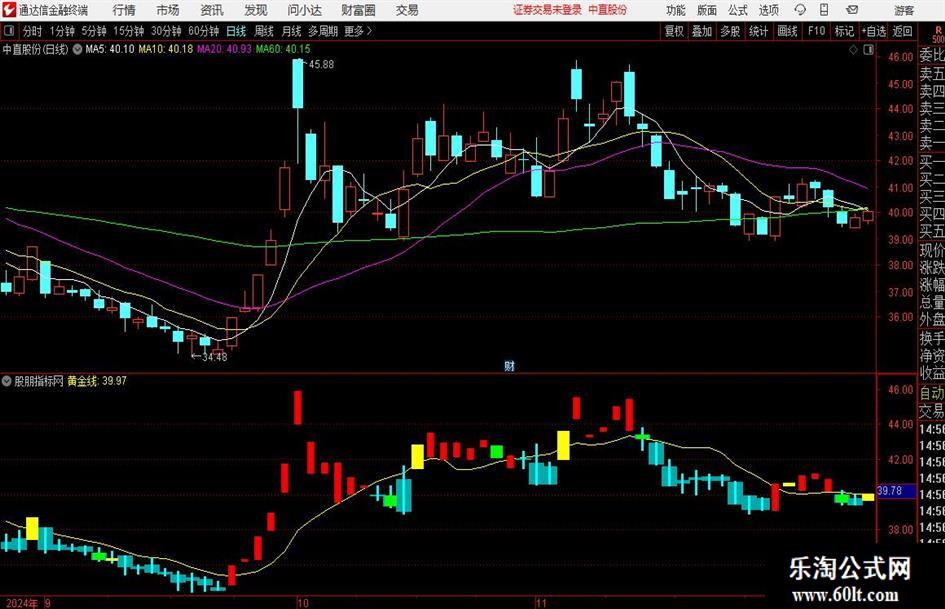Open the 问小达 menu
Image resolution: width=945 pixels, height=609 pixels.
tap(304, 10)
